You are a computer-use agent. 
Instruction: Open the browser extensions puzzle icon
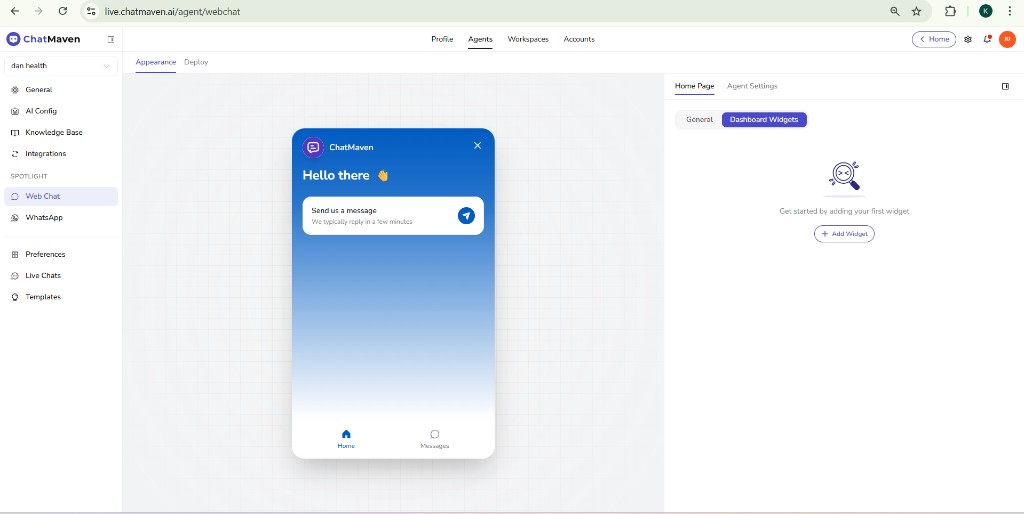(x=950, y=11)
